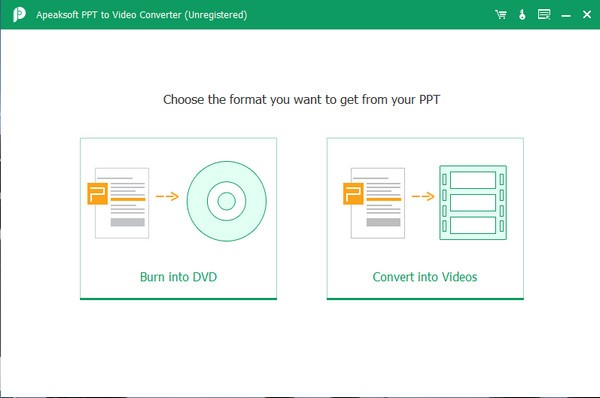
Task: Close the Apeaksoft converter window
Action: click(x=587, y=15)
